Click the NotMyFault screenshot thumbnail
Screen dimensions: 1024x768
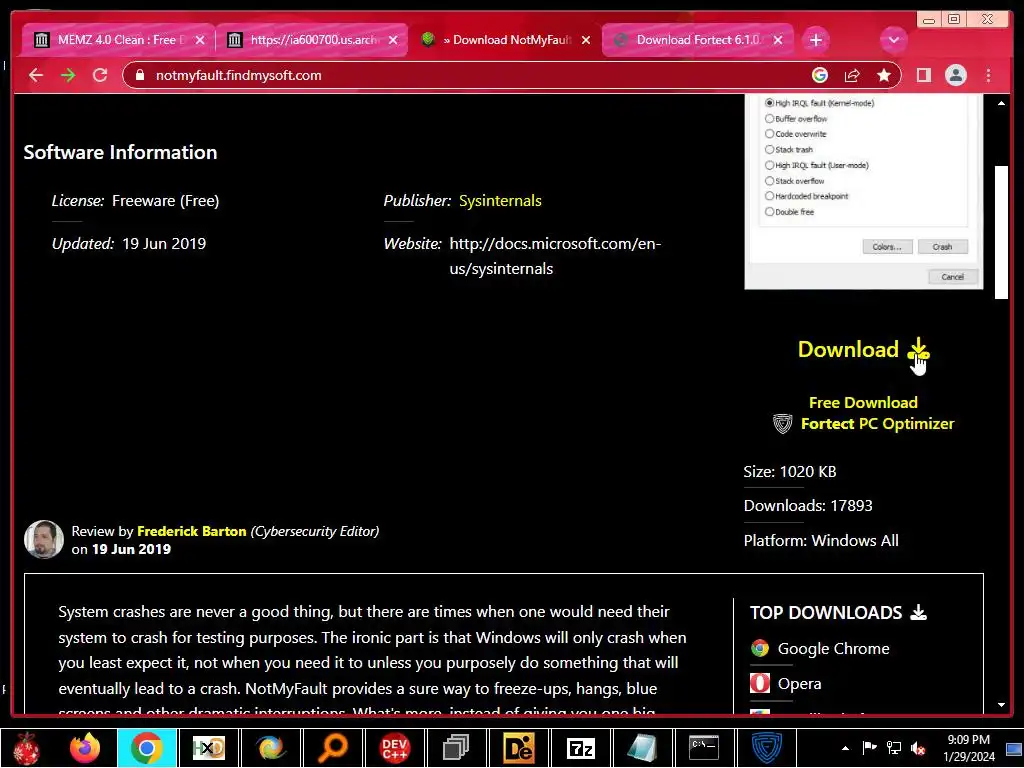coord(863,192)
